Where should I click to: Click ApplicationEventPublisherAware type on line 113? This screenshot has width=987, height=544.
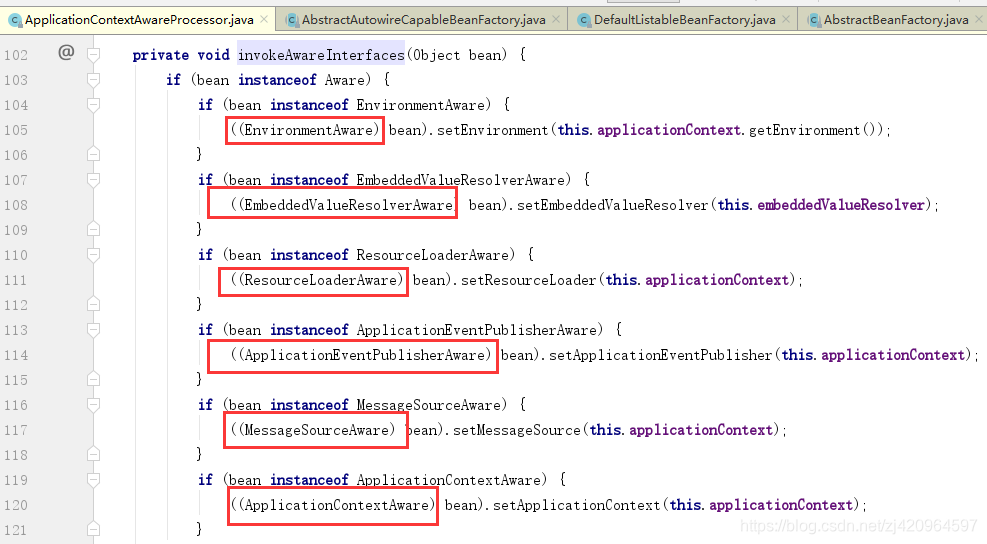click(x=477, y=330)
